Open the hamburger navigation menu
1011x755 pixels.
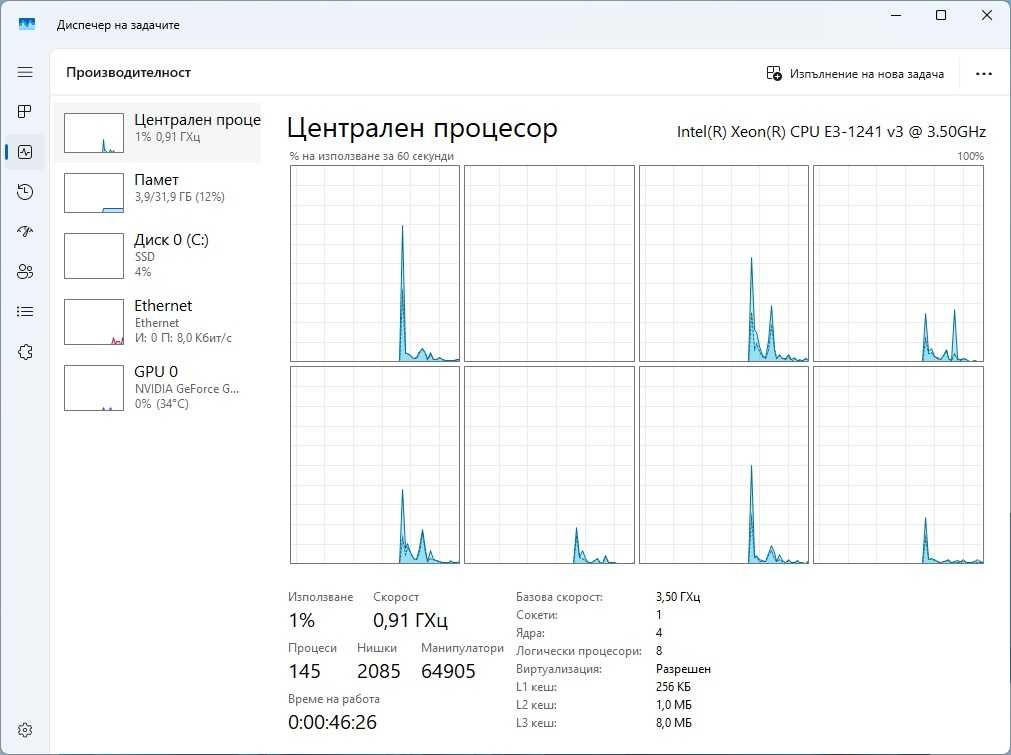click(x=25, y=72)
